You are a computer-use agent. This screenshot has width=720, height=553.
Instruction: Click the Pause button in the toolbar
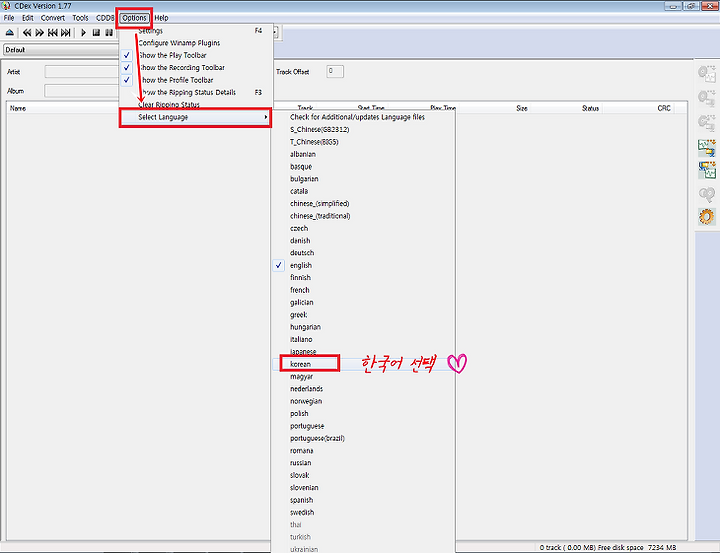tap(109, 33)
